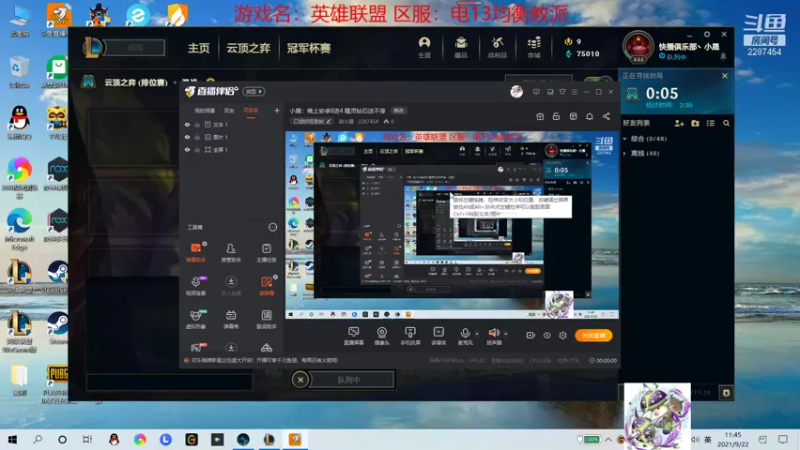Open the speaker dropdown arrow
Screen dimensions: 800x450
[x=506, y=334]
